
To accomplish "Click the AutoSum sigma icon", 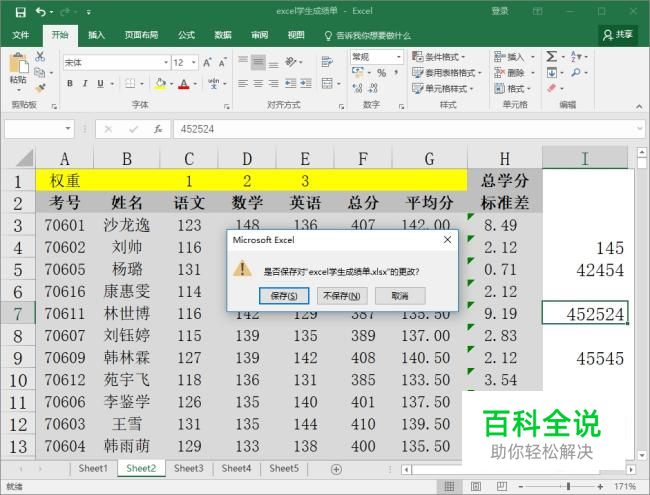I will (x=551, y=56).
